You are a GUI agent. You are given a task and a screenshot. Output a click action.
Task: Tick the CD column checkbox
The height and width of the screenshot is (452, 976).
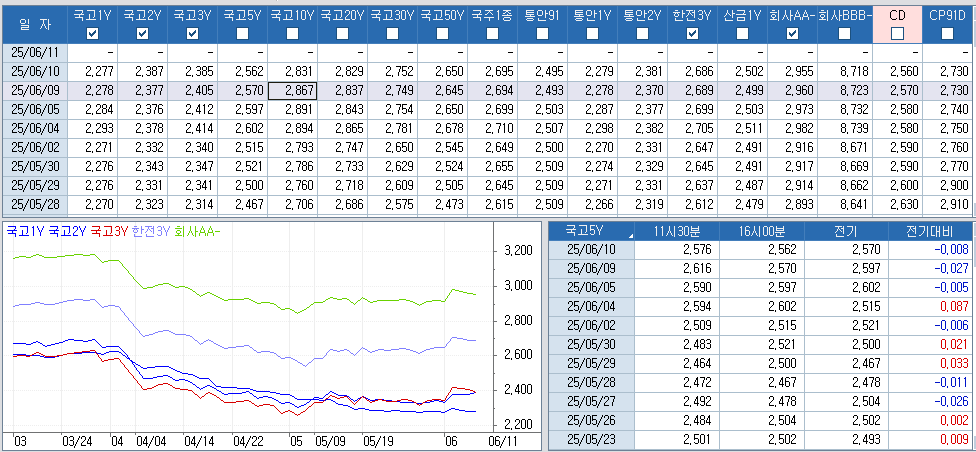coord(897,34)
